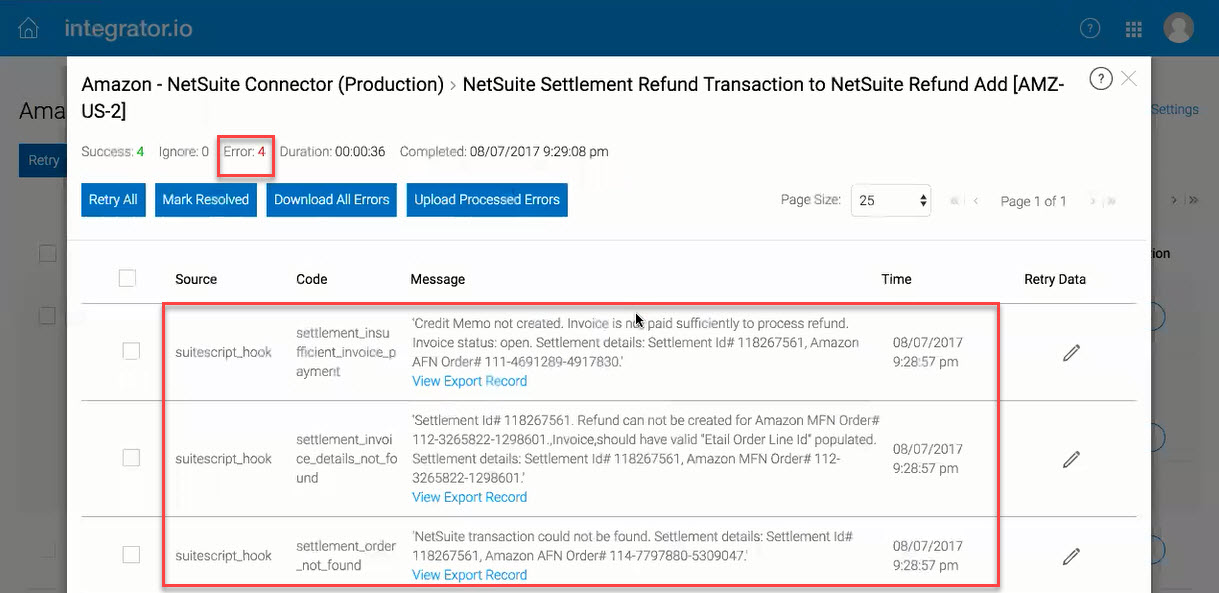The image size is (1219, 593).
Task: Edit retry data for settlement_order_not_found error
Action: (1071, 555)
